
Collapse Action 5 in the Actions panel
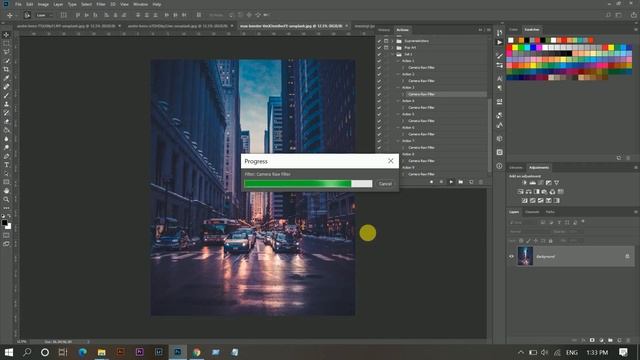pyautogui.click(x=398, y=114)
